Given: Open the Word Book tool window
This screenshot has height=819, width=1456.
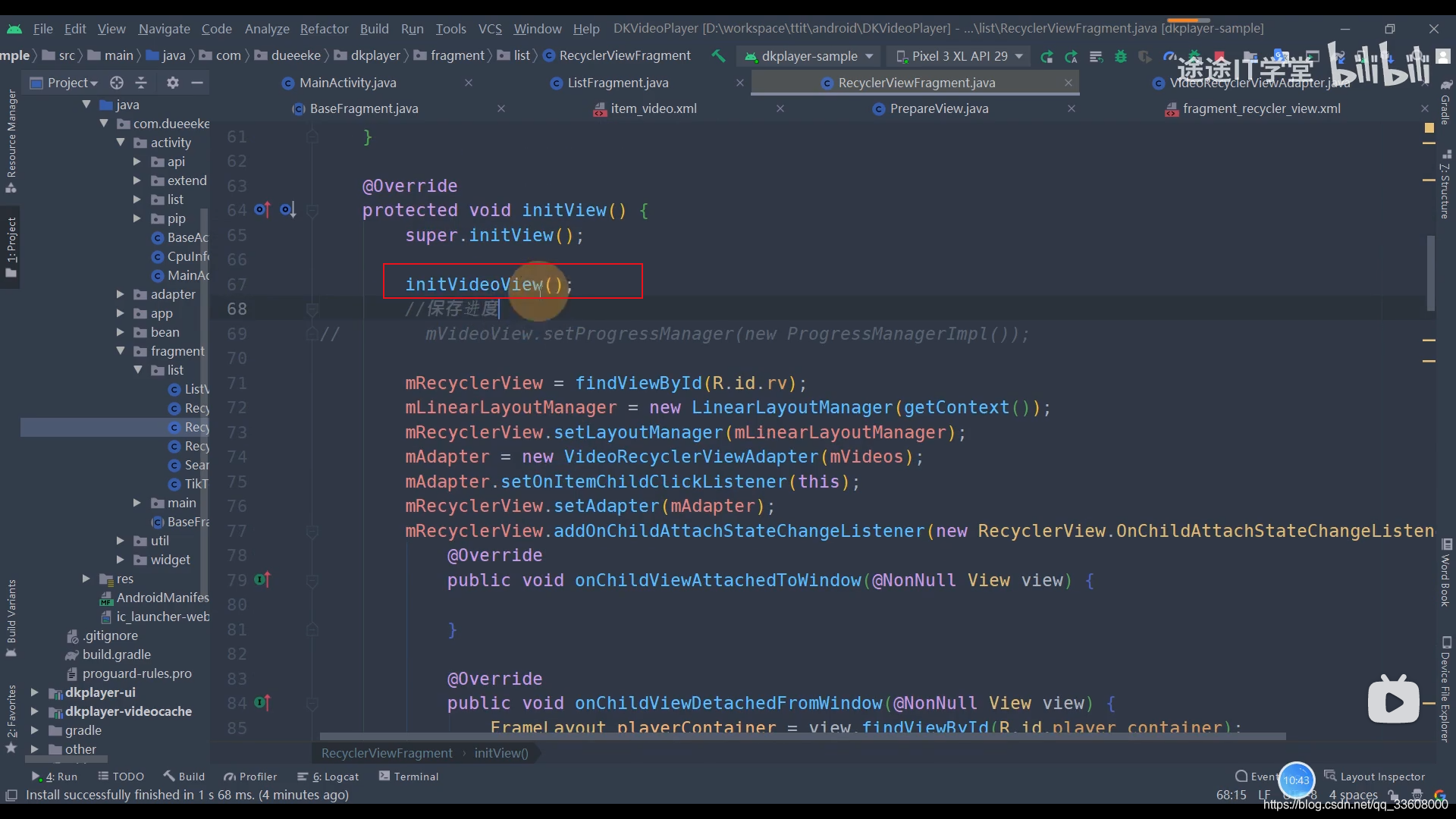Looking at the screenshot, I should (1446, 573).
